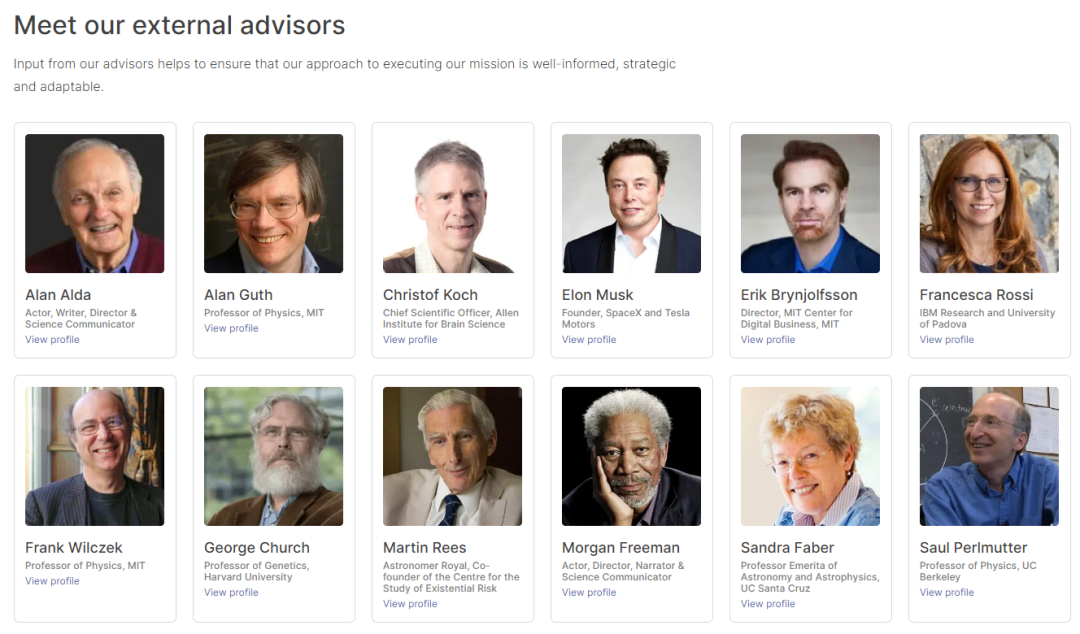Open Sandra Faber's View profile link
Screen dimensions: 1080x634
768,604
